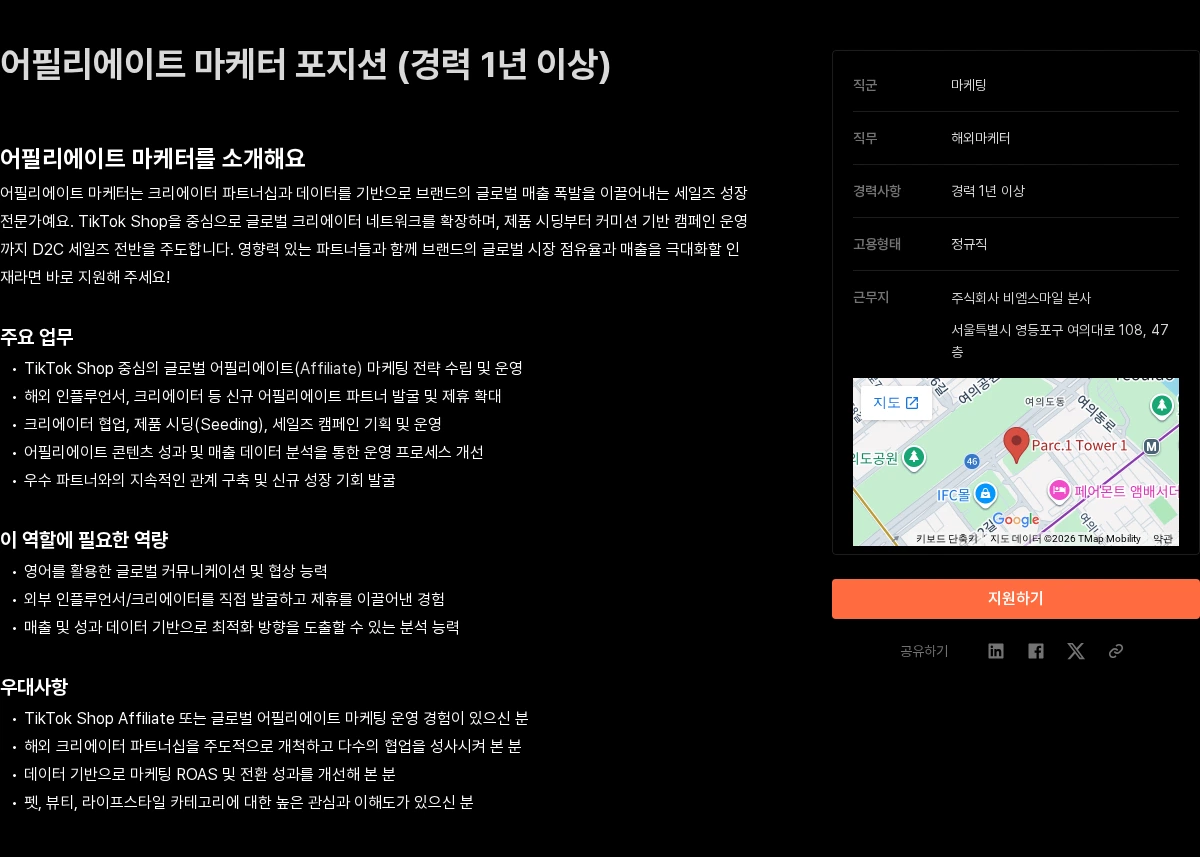Click the Google logo on the map
1200x857 pixels.
point(1016,520)
